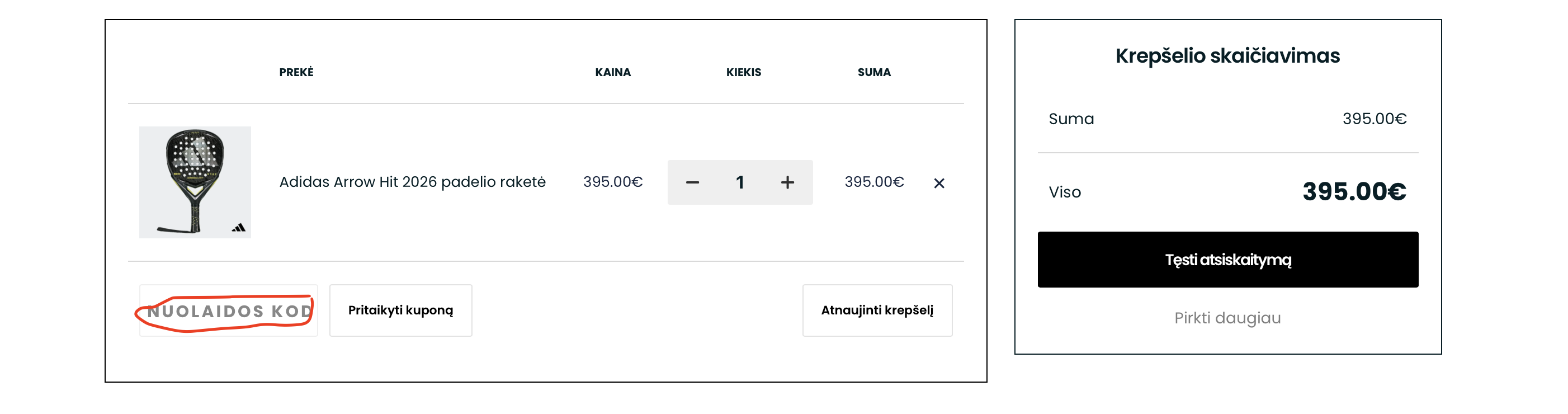Open the Adidas Arrow Hit 2026 product link

pos(412,182)
